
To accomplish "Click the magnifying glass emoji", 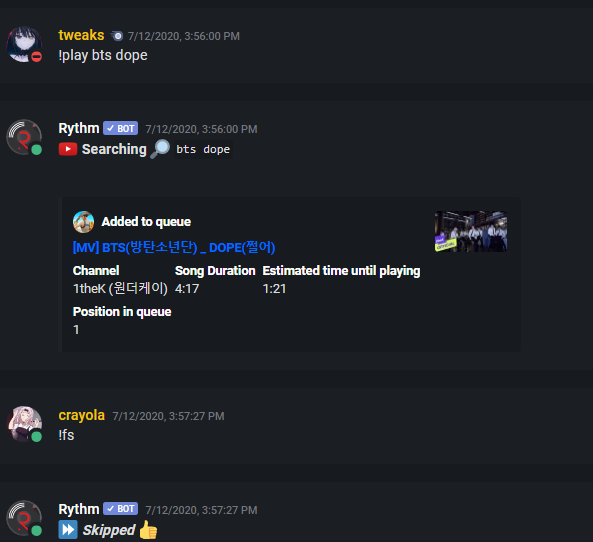I will click(x=160, y=149).
